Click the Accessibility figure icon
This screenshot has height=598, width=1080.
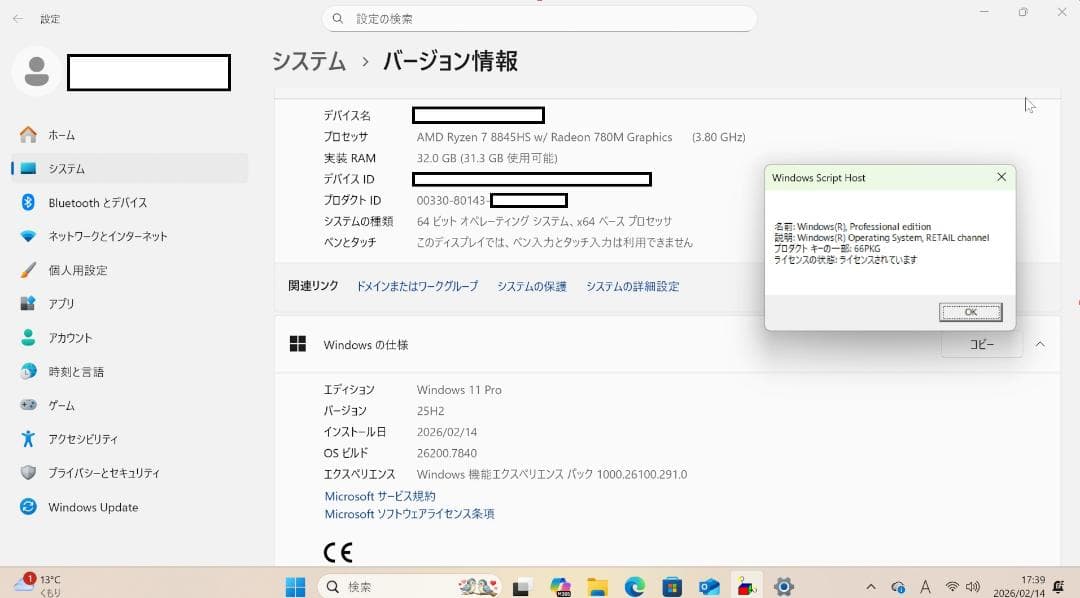pyautogui.click(x=28, y=439)
